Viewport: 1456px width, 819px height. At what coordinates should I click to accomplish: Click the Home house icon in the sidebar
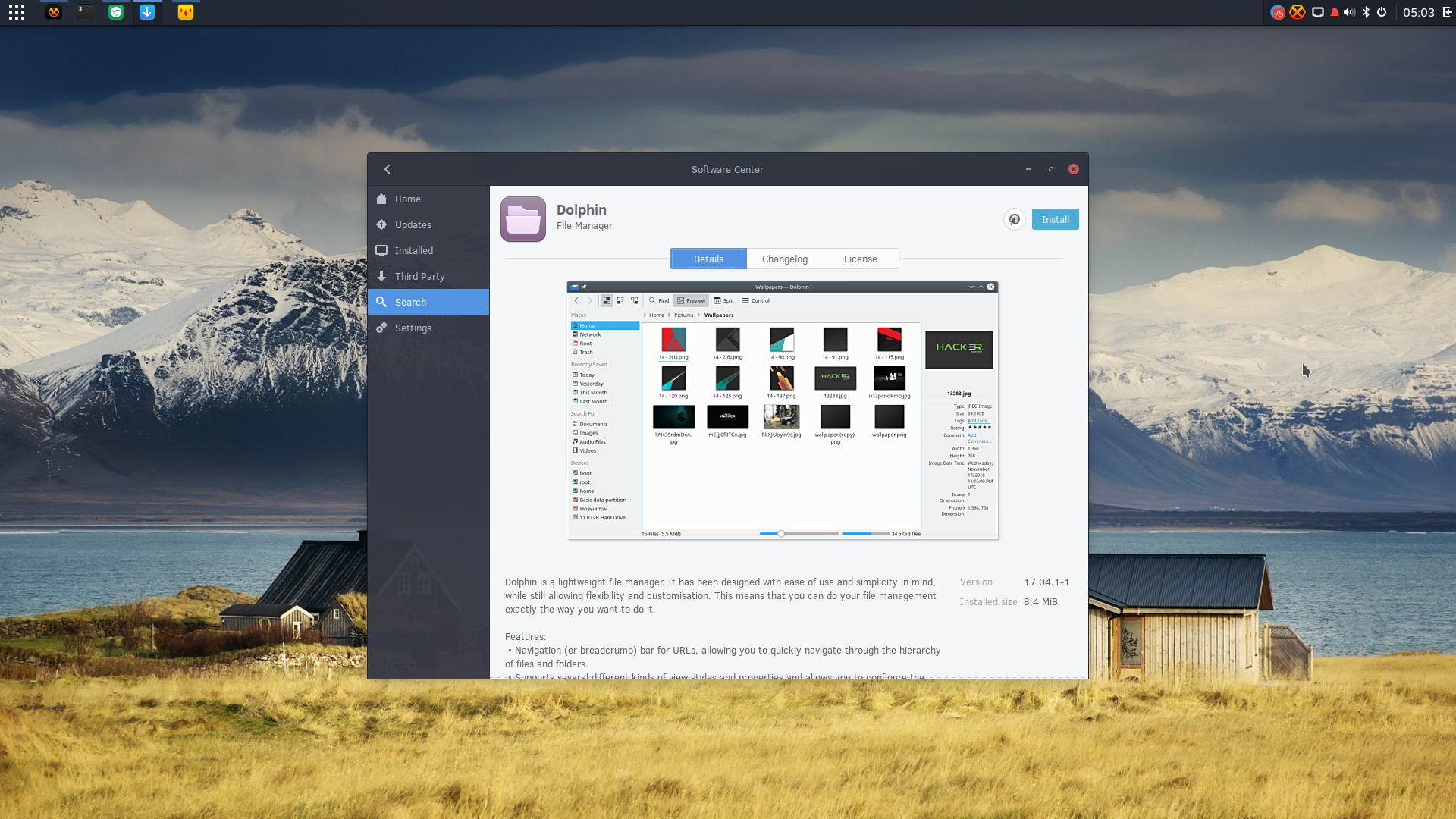click(x=381, y=199)
